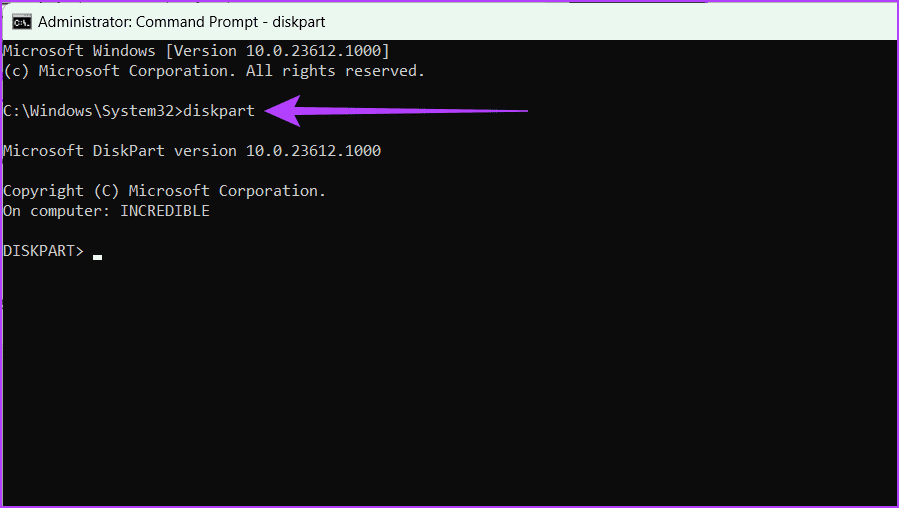
Task: Click the typed "diskpart" command in the console
Action: point(219,111)
